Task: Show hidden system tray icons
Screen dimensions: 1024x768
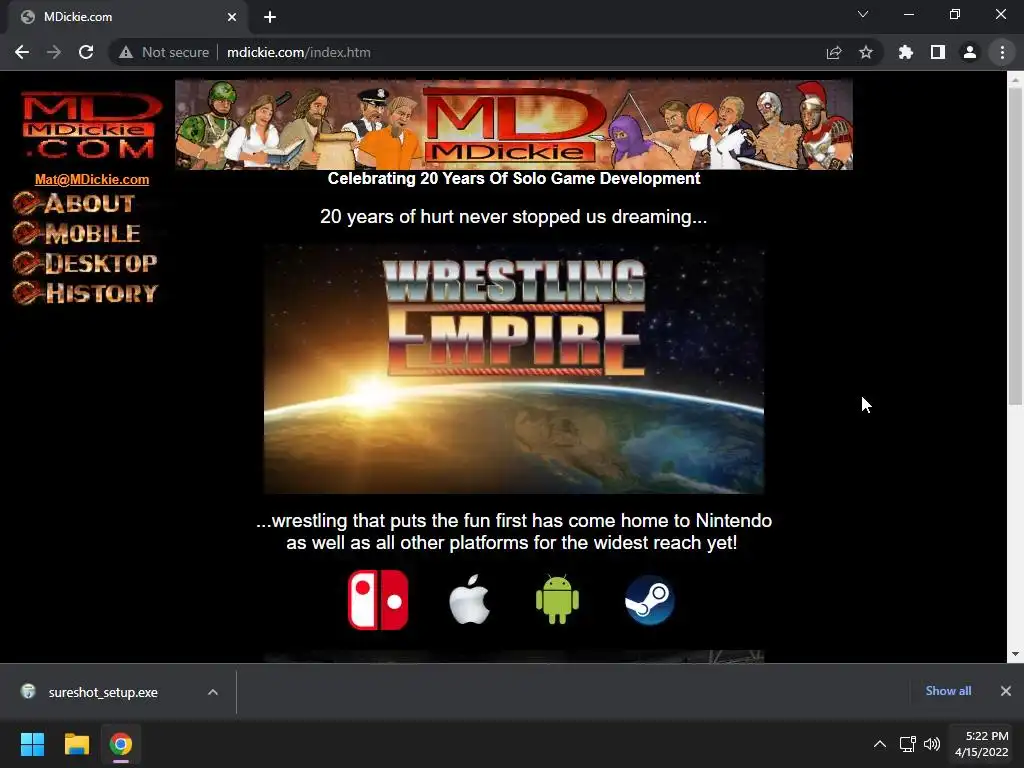Action: pyautogui.click(x=880, y=744)
